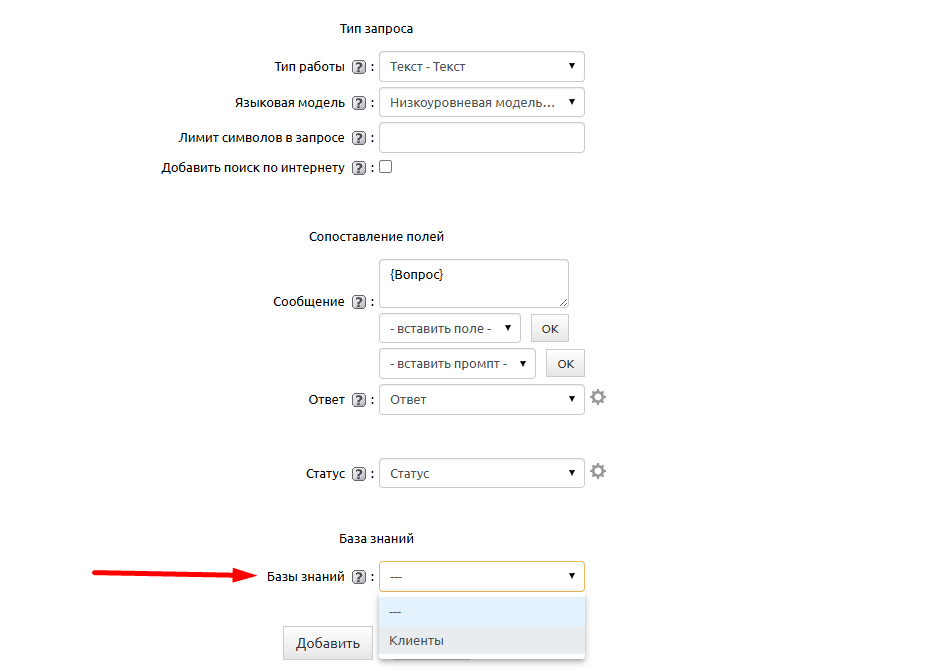
Task: Click help icon for Добавить поиск по интернету
Action: point(360,168)
